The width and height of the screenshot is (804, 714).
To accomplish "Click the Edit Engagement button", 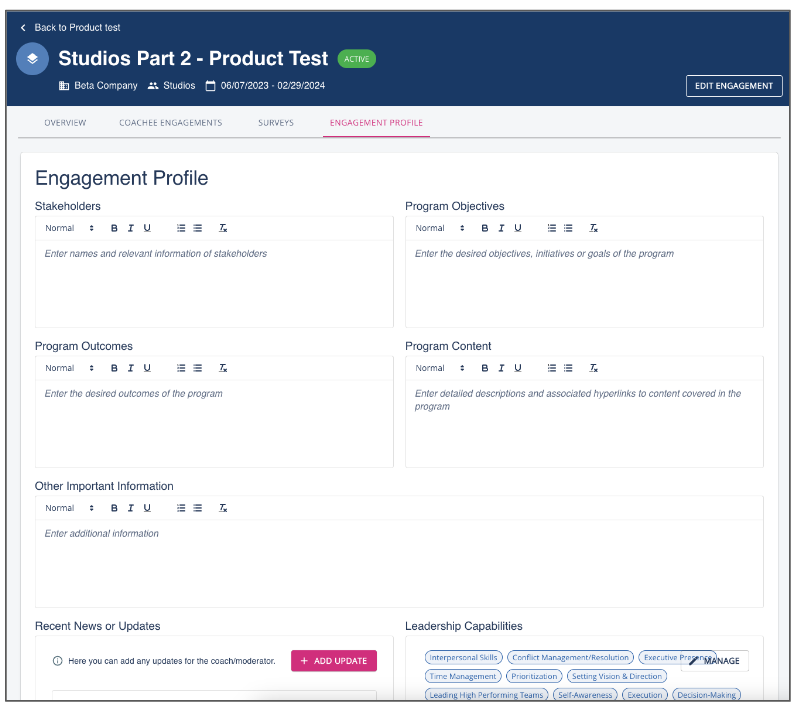I will (733, 86).
